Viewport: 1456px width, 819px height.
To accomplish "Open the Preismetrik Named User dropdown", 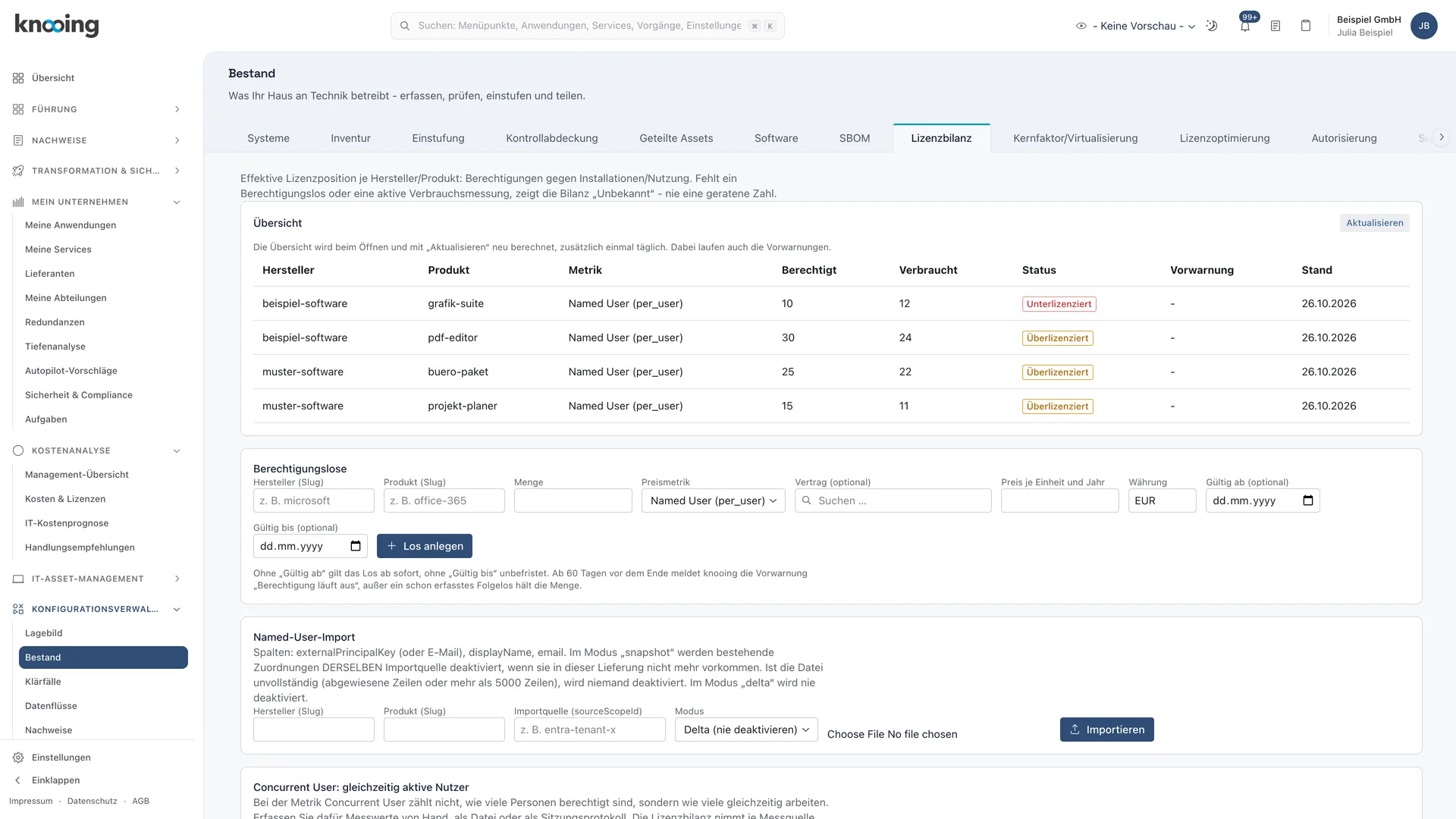I will (x=713, y=500).
